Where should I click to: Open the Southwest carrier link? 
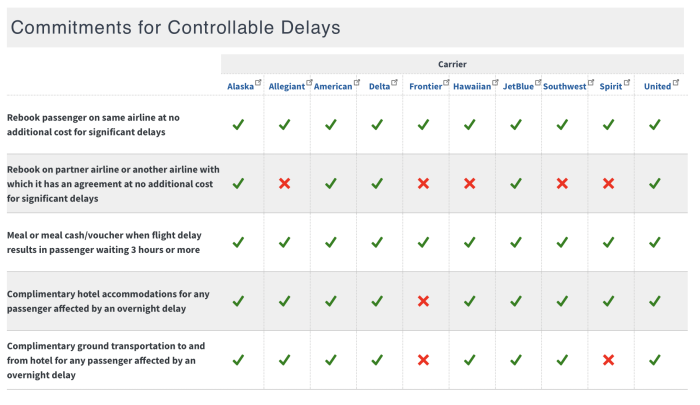coord(565,87)
